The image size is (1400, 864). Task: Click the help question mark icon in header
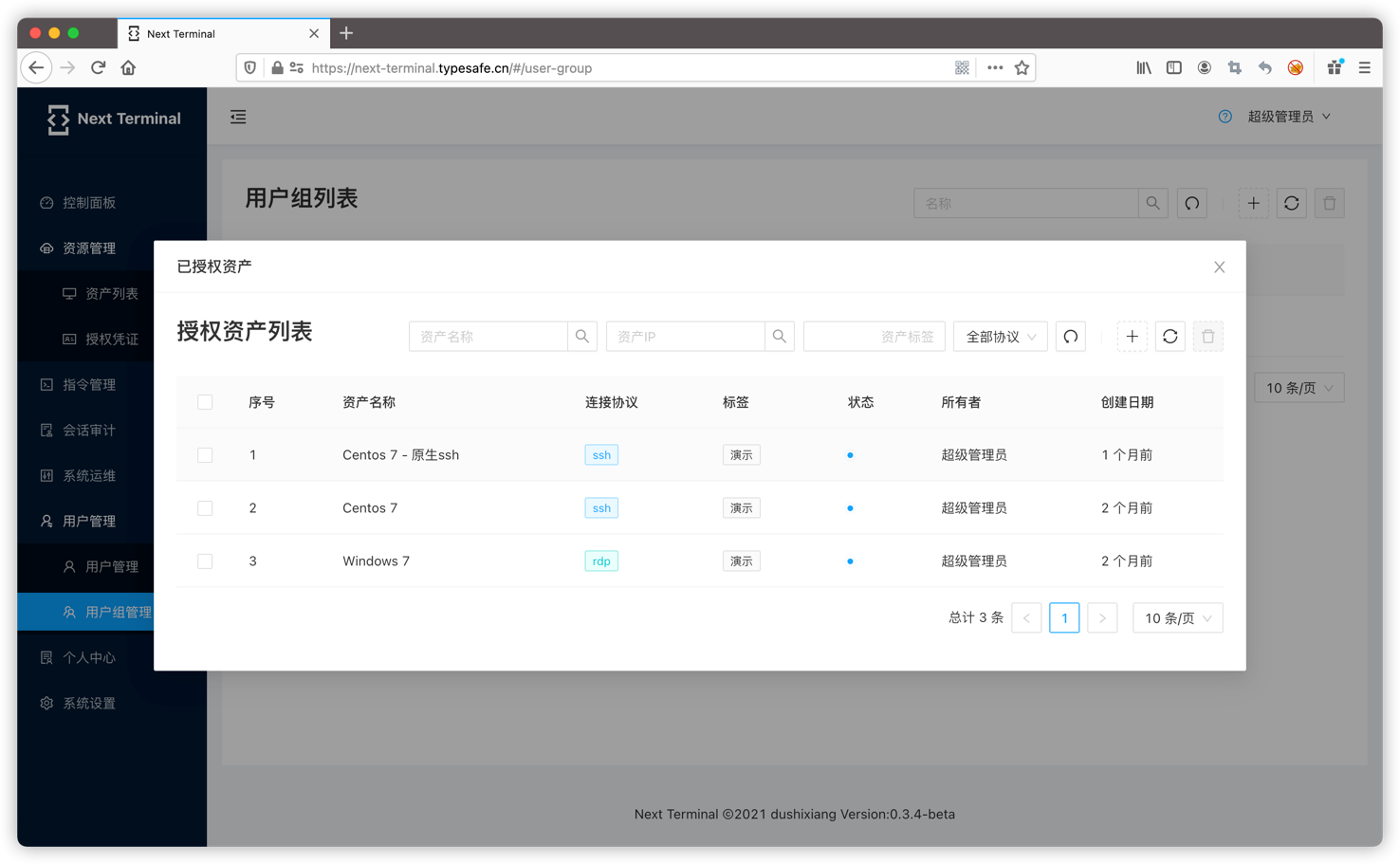[x=1225, y=117]
